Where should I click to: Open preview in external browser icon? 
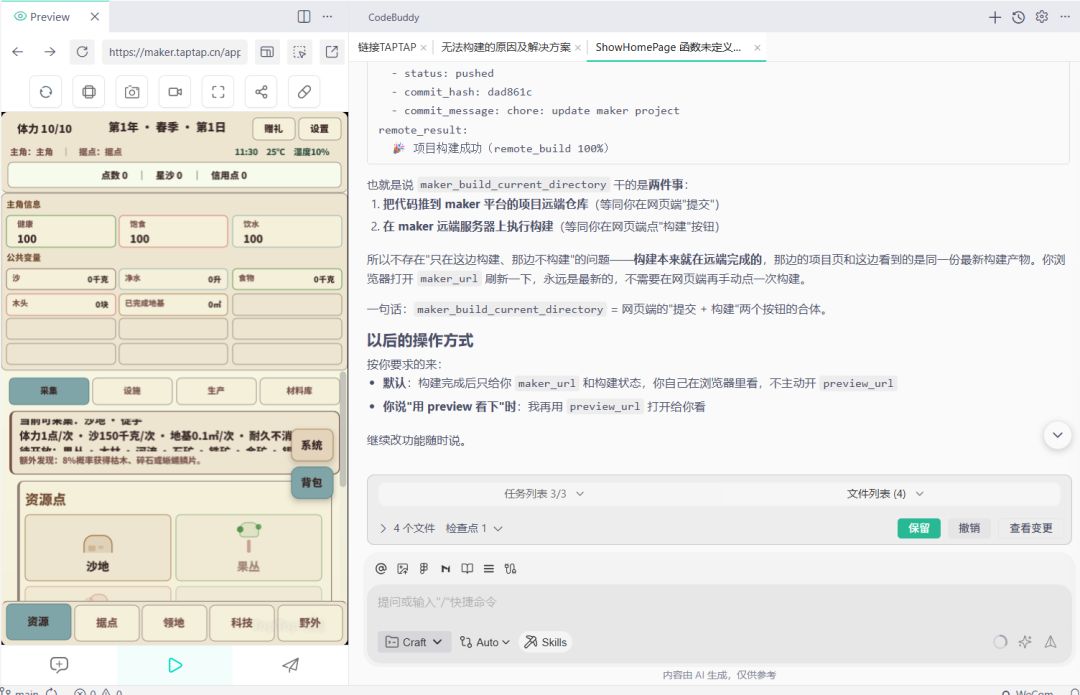pos(332,52)
